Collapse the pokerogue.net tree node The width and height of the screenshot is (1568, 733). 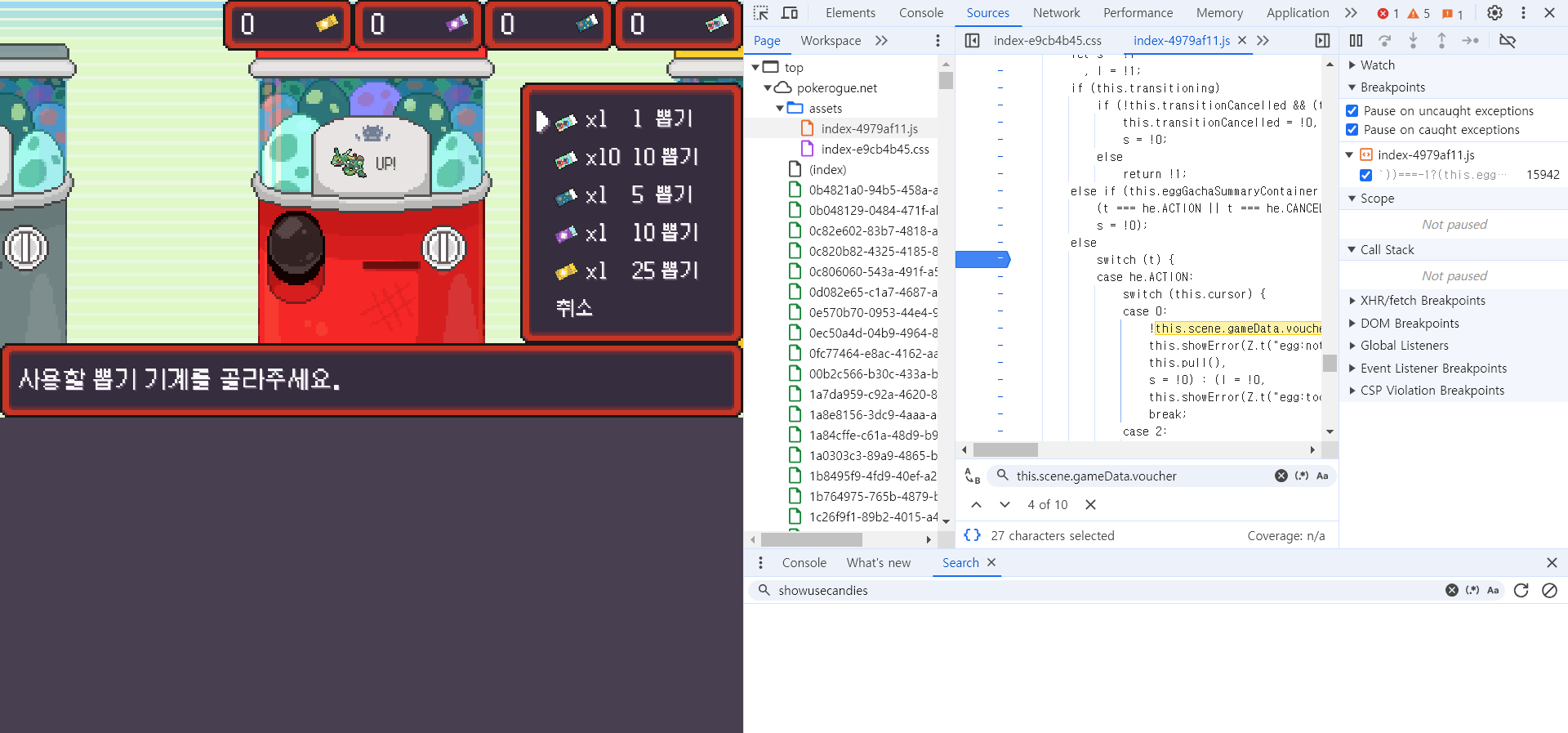coord(768,88)
